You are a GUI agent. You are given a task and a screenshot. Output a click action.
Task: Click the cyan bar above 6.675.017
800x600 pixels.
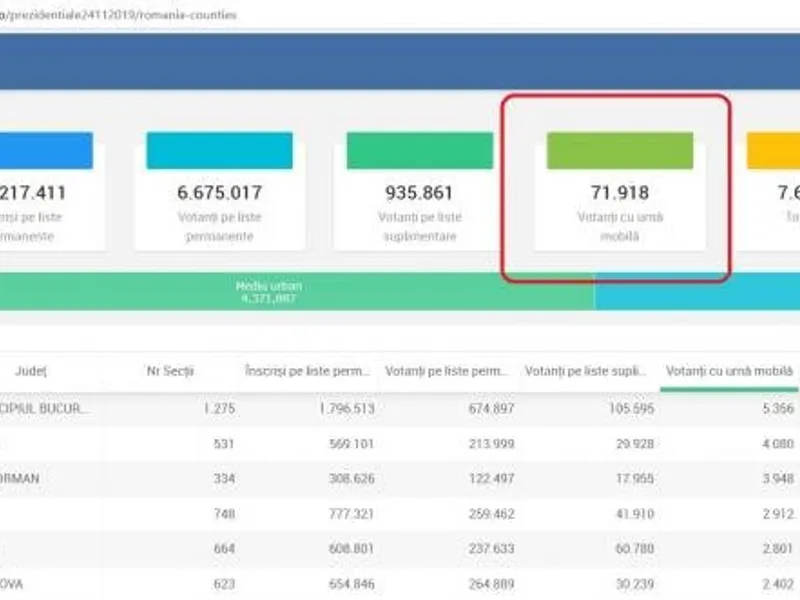click(x=219, y=150)
